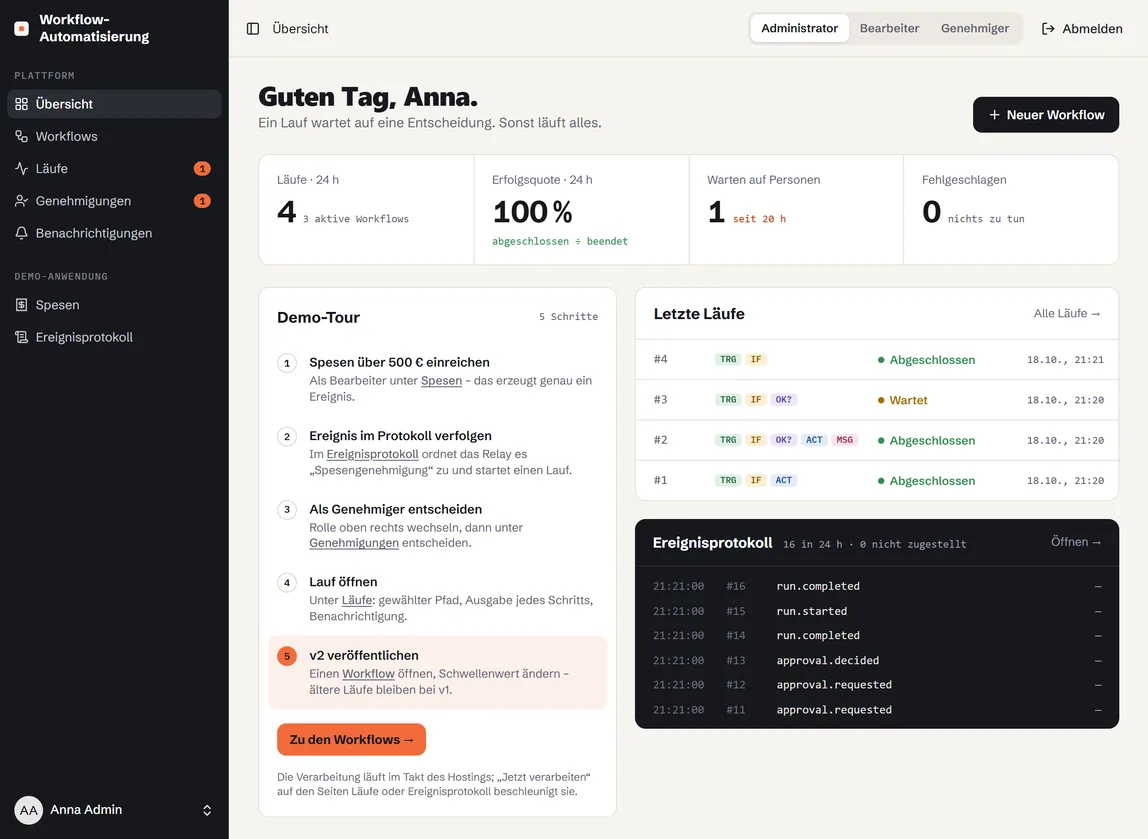Click the ACT tag in run #1
The width and height of the screenshot is (1148, 839).
click(x=783, y=480)
